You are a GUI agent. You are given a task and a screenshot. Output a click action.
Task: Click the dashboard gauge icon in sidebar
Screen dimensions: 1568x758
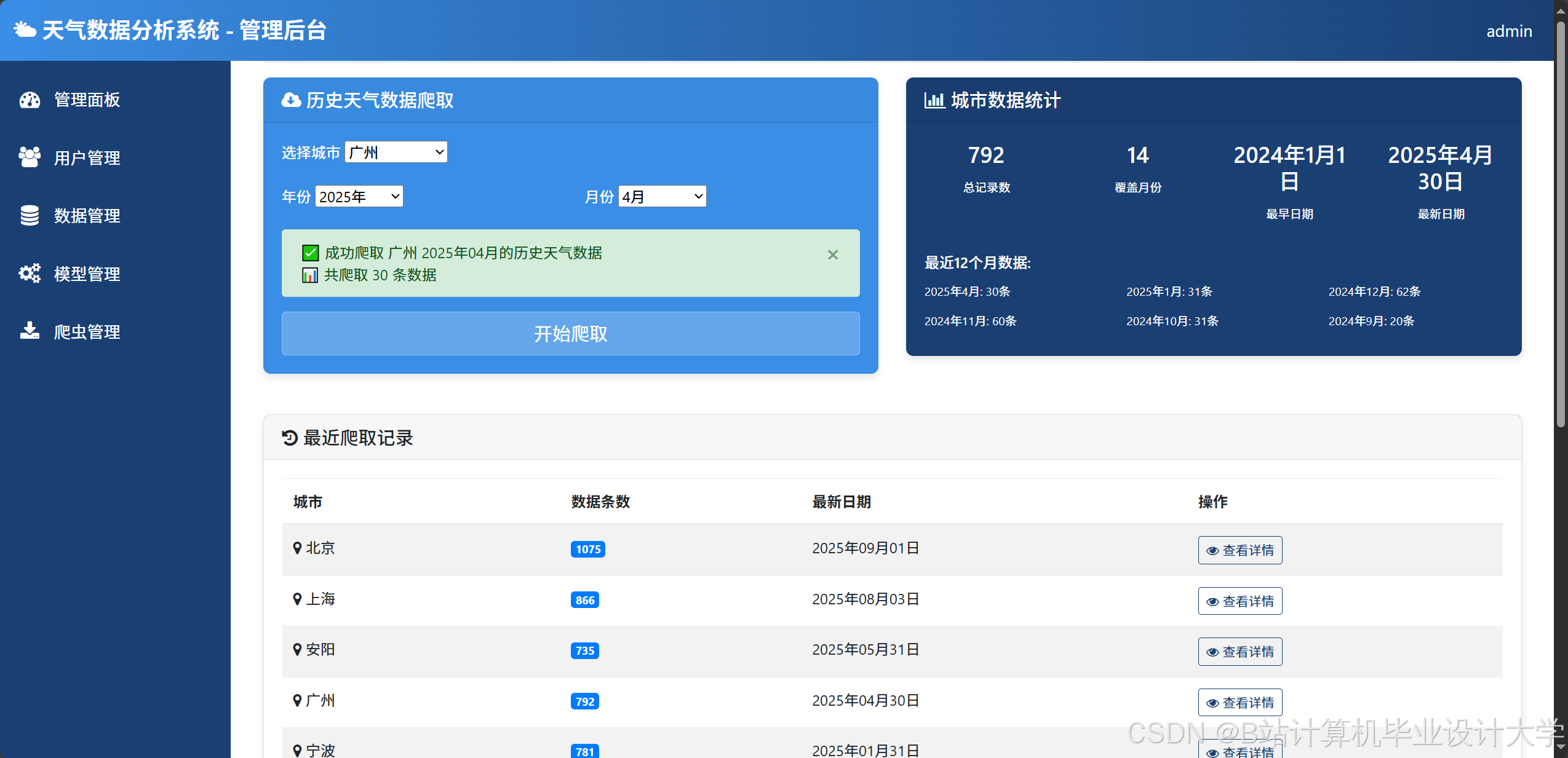coord(30,100)
